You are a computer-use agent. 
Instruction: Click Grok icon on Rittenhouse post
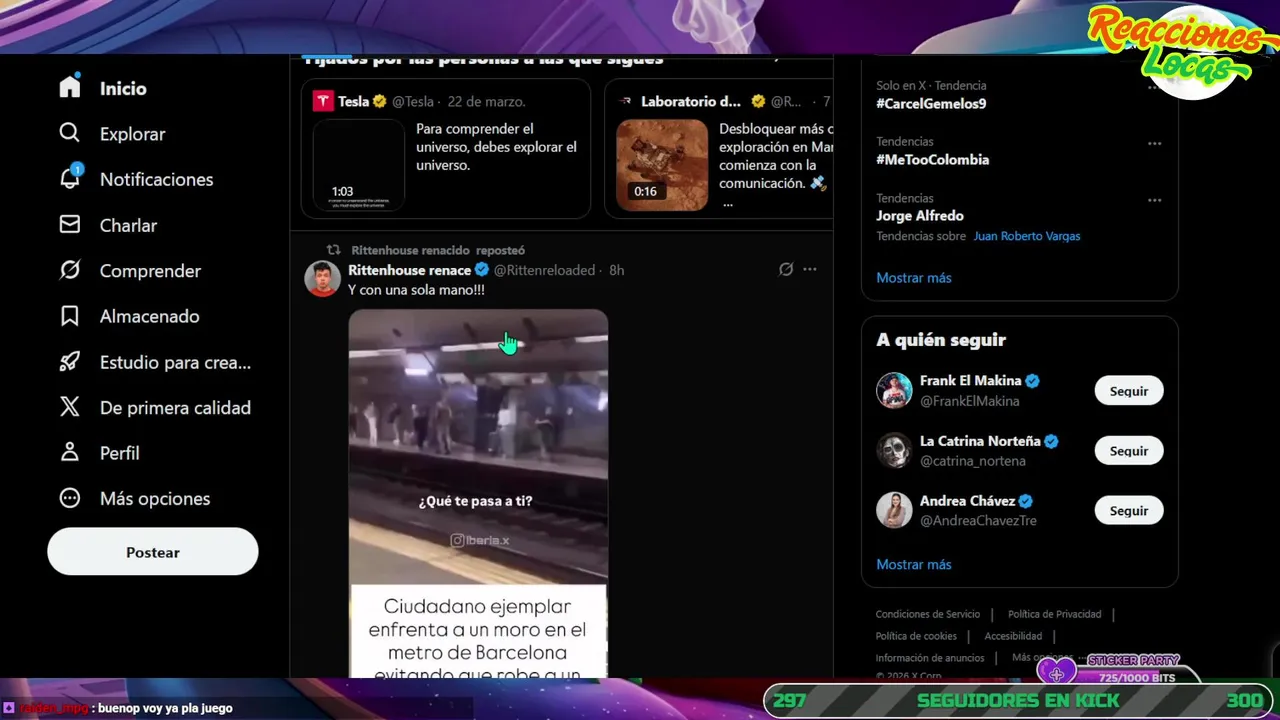point(786,269)
